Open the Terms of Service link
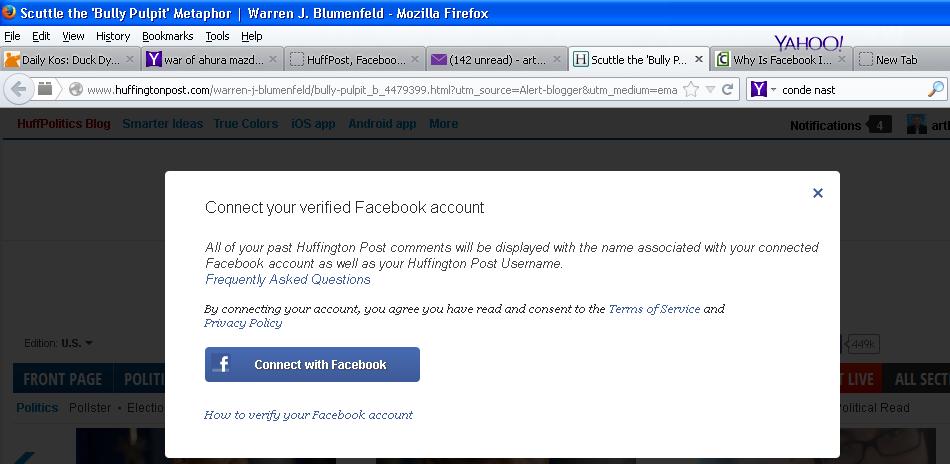 point(654,309)
